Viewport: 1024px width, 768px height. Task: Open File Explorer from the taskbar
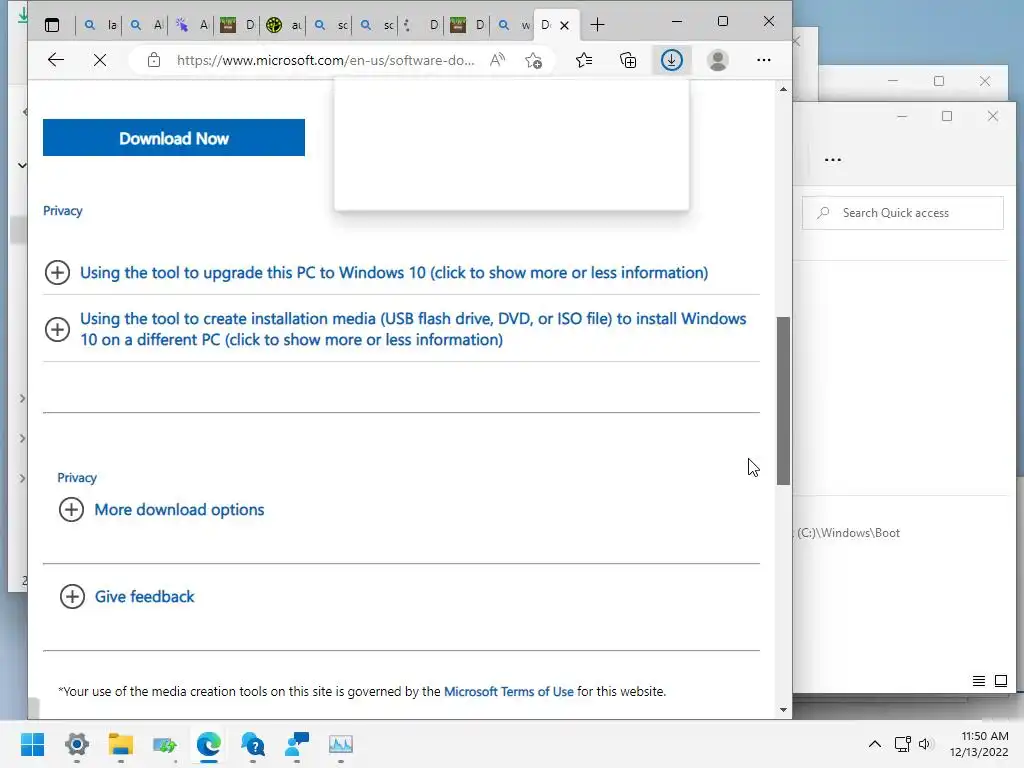tap(121, 744)
